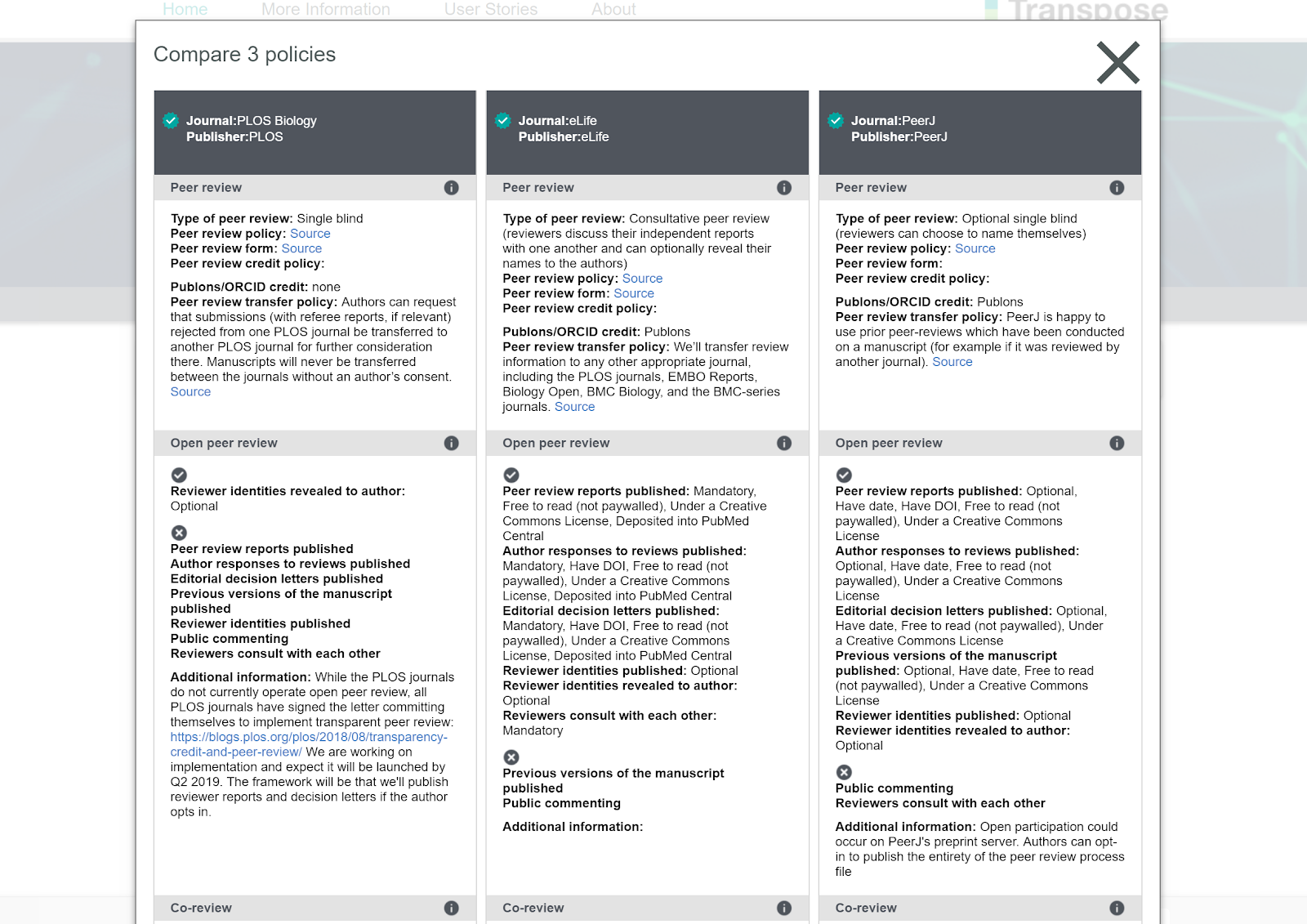Open PeerJ transfer policy Source link
Viewport: 1307px width, 924px height.
tap(952, 362)
